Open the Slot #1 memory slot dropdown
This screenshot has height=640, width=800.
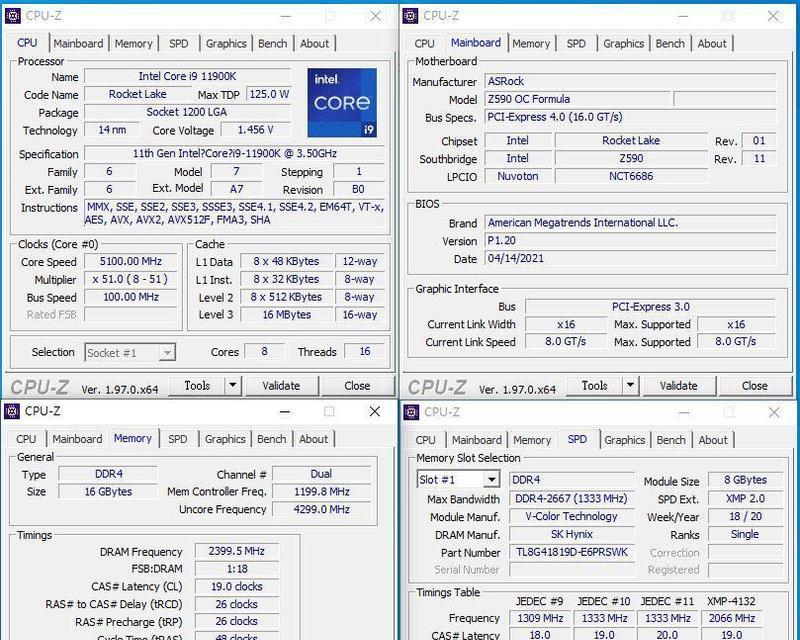(458, 480)
